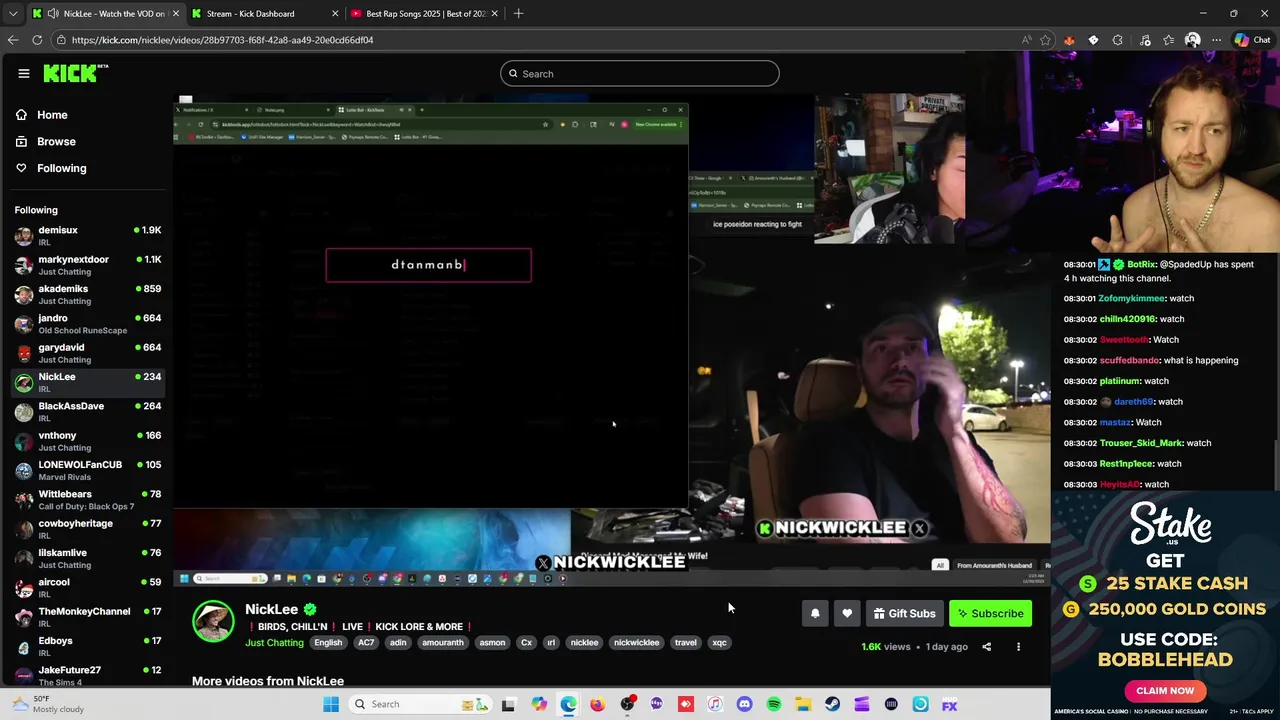This screenshot has width=1280, height=720.
Task: Click the English tag
Action: pos(328,643)
